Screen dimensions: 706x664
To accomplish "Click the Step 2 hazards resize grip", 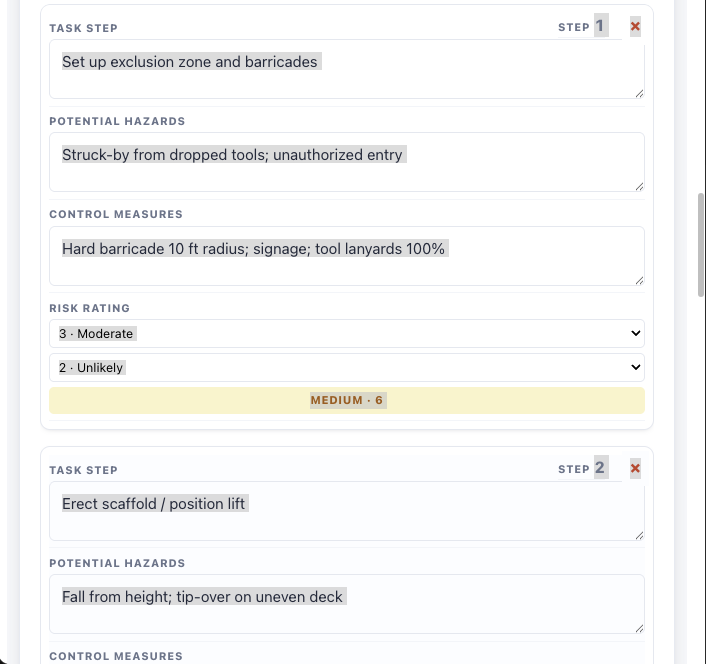I will tap(639, 629).
